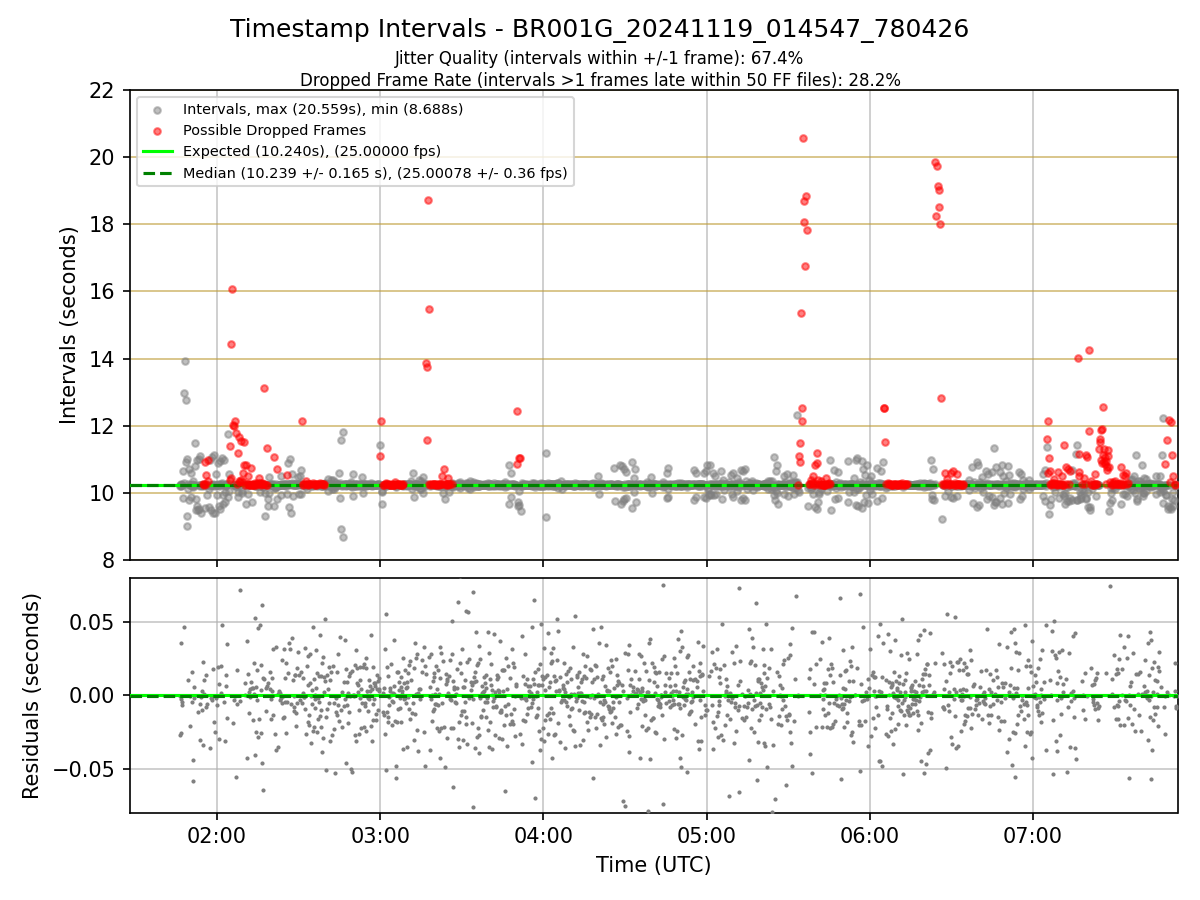Click the '10' tick on the intervals axis
Viewport: 1200px width, 900px height.
pos(102,493)
